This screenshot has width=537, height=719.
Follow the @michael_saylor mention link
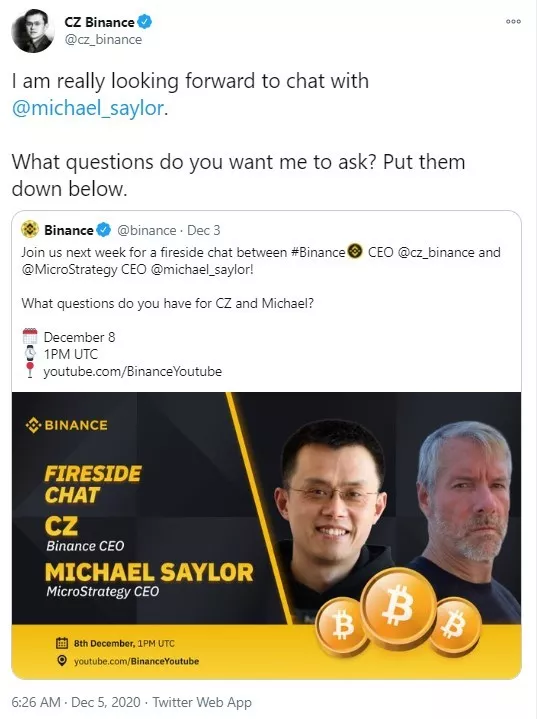(x=88, y=108)
